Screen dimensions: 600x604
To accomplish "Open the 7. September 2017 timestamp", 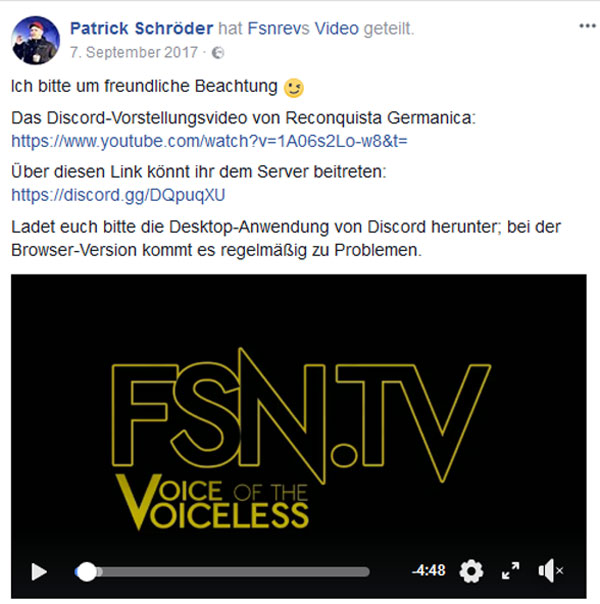I will [134, 52].
